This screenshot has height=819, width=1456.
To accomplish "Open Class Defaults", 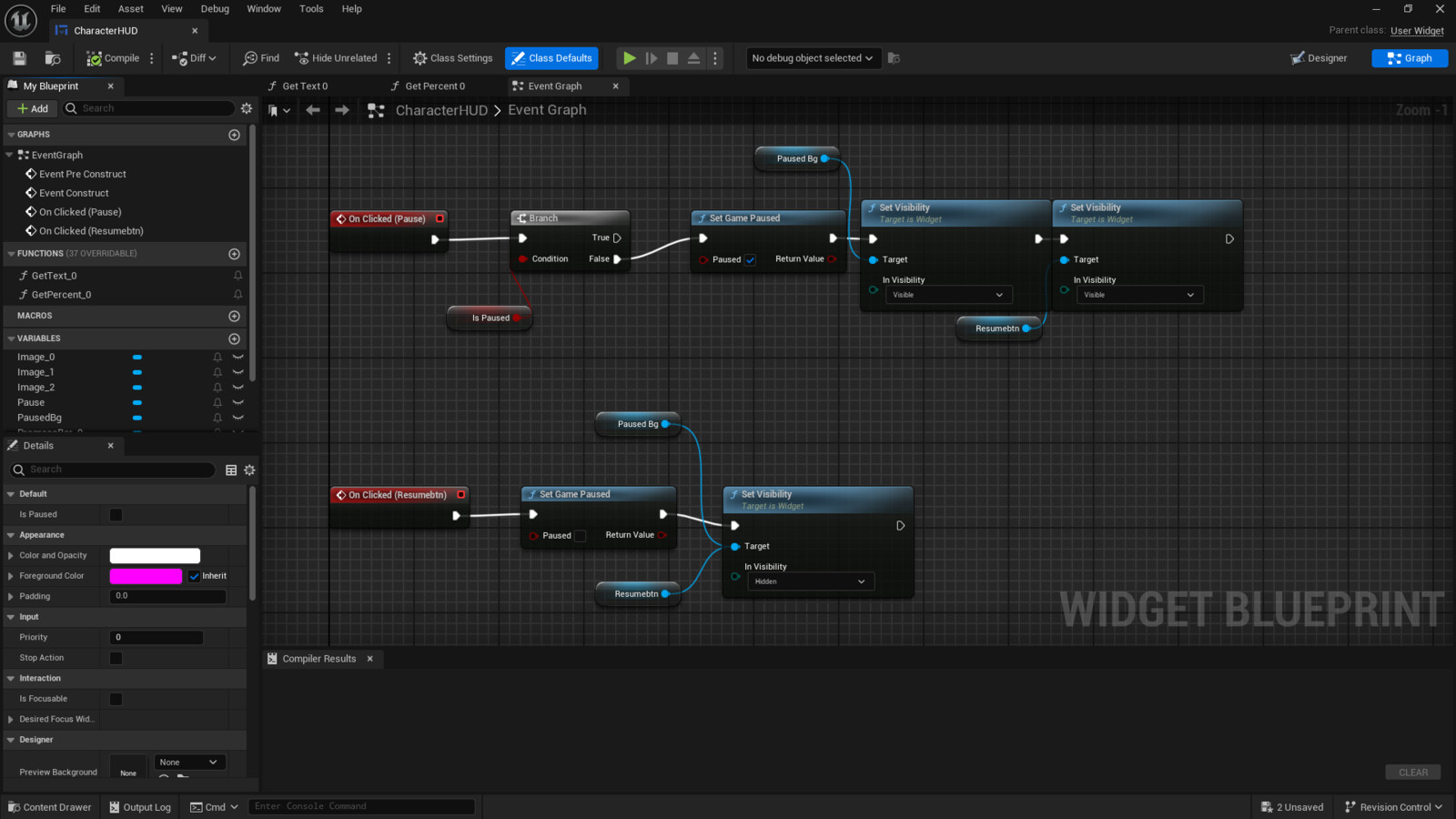I will tap(551, 58).
